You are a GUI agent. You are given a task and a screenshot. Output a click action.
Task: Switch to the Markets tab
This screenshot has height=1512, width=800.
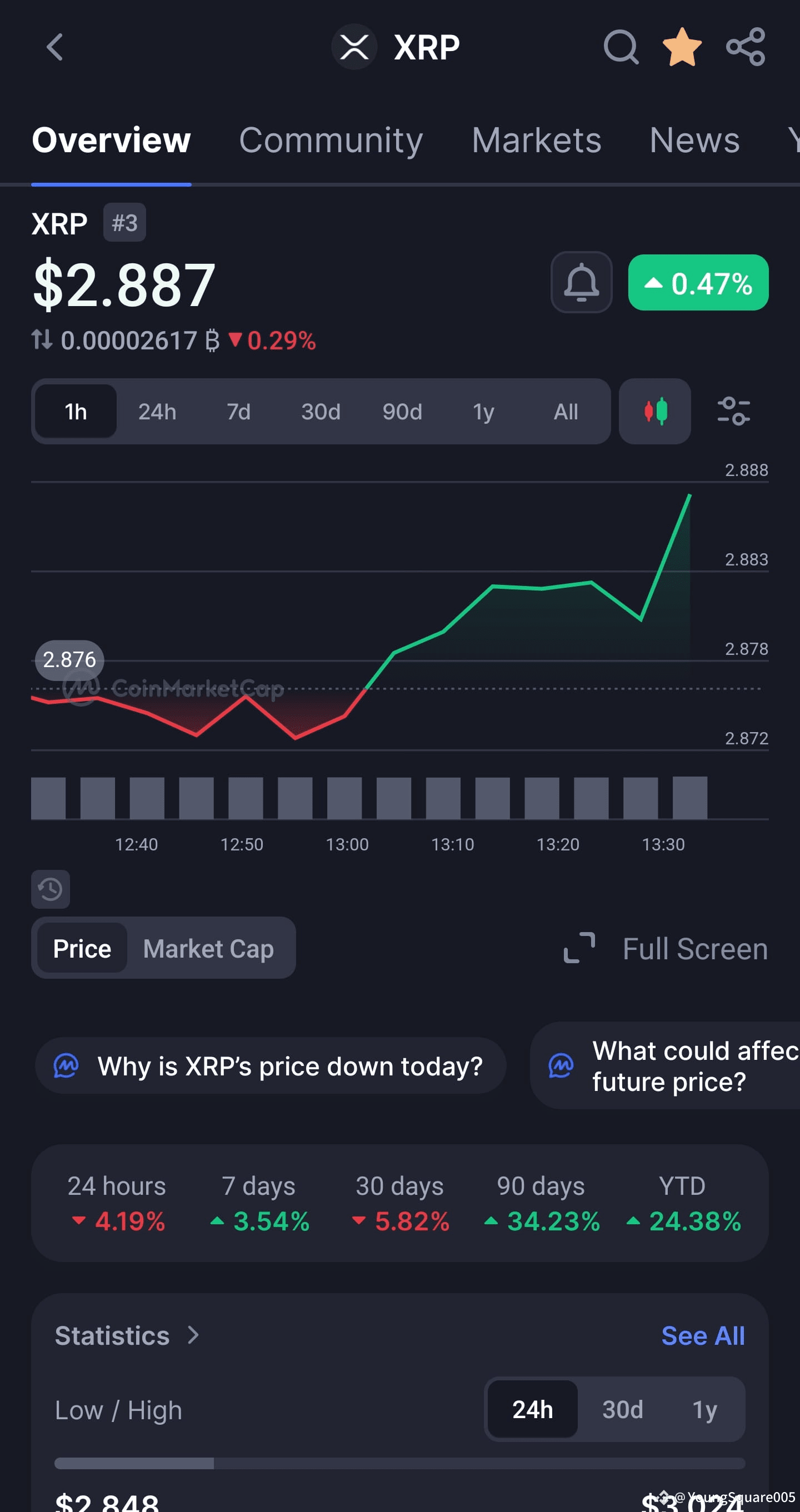tap(537, 141)
